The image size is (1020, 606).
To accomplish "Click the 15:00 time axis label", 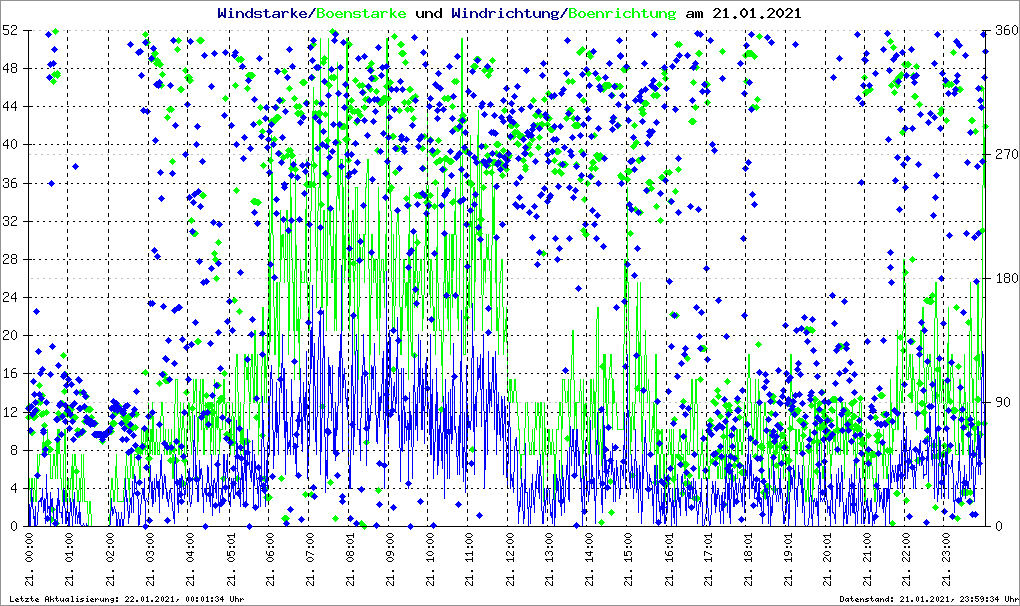I will [628, 559].
